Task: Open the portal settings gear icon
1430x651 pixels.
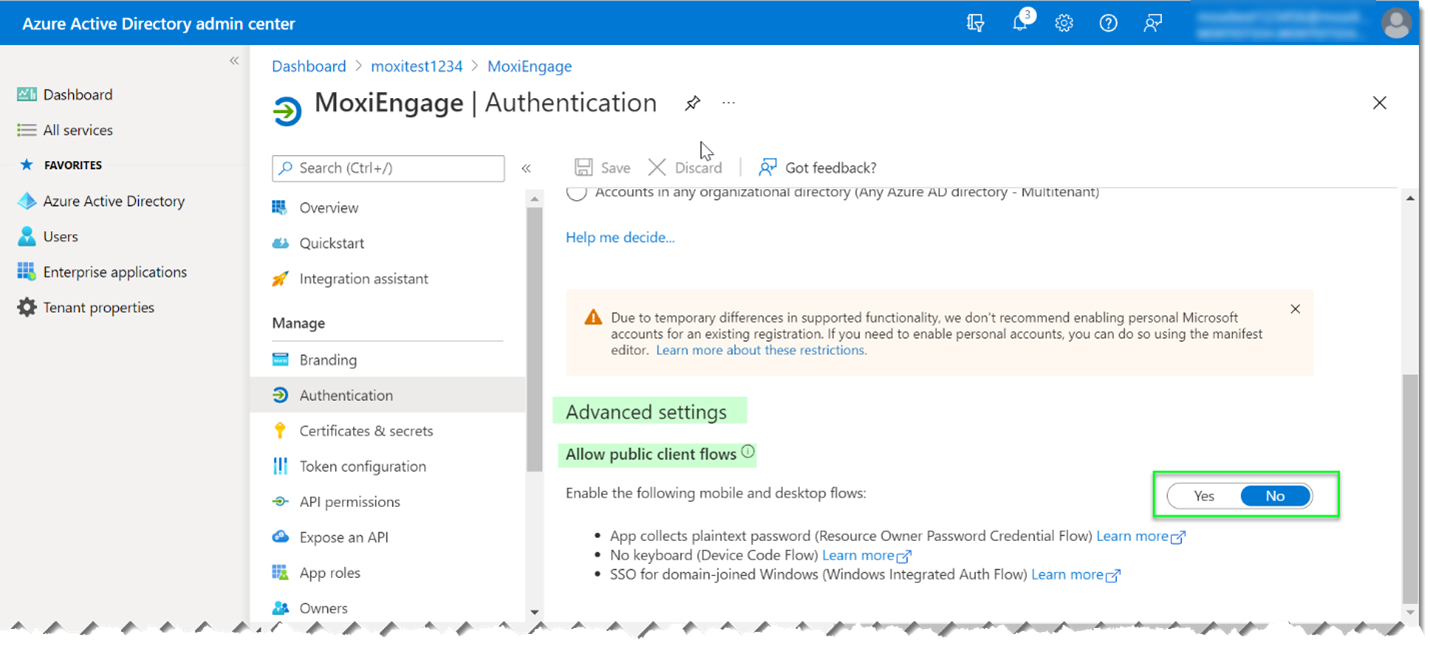Action: click(x=1064, y=23)
